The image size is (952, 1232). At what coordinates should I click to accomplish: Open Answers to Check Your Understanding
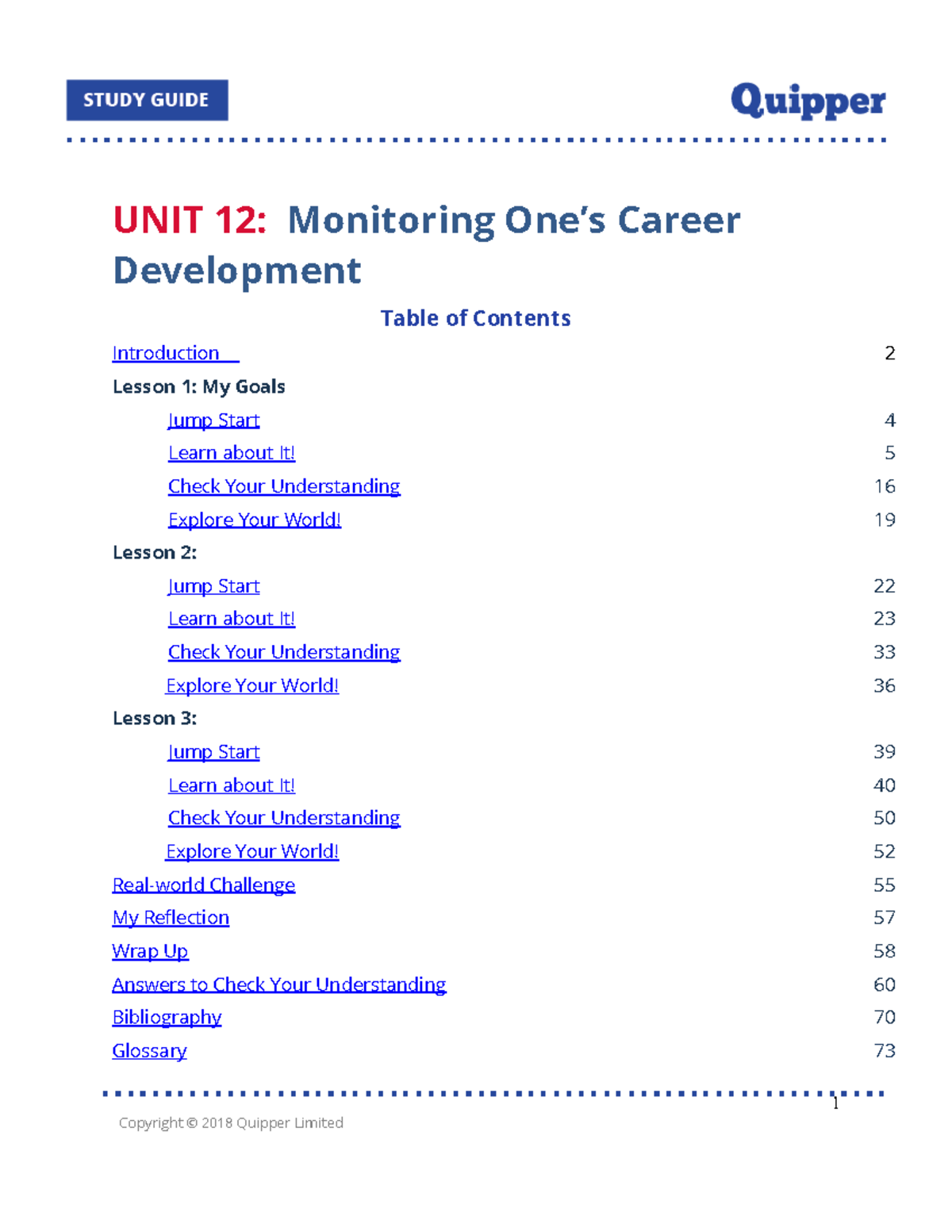click(278, 984)
